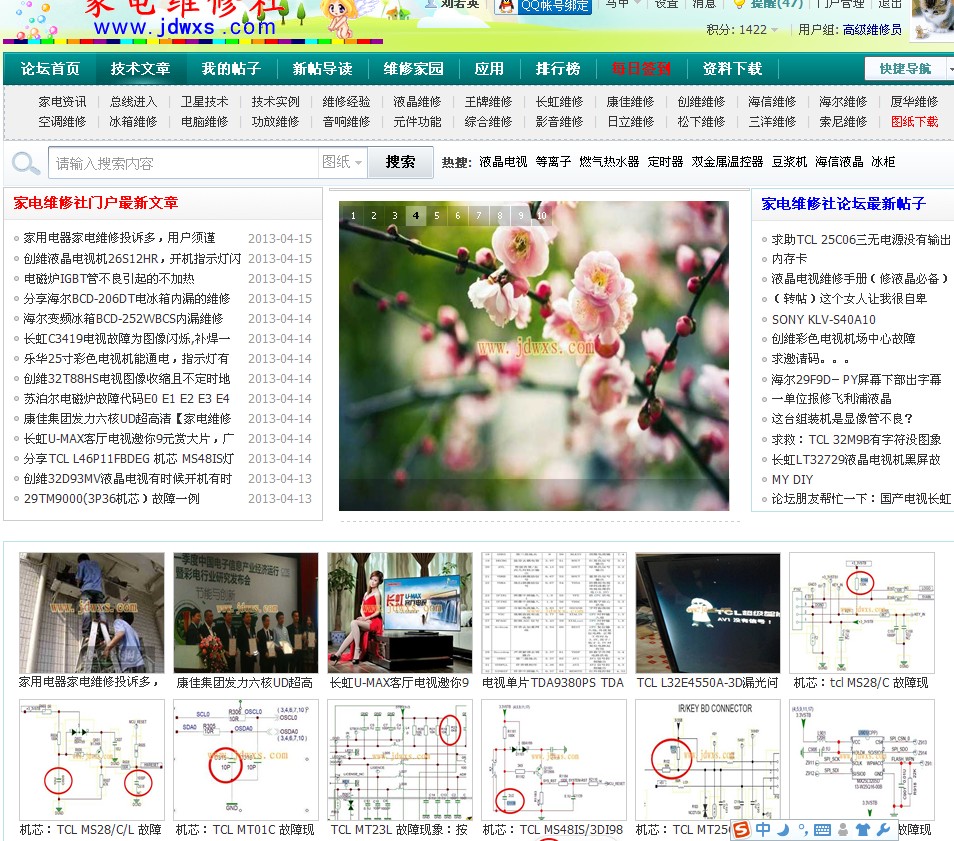954x841 pixels.
Task: Open 机芯：TCL MS48IS/3DI98 schematic thumbnail
Action: point(554,760)
